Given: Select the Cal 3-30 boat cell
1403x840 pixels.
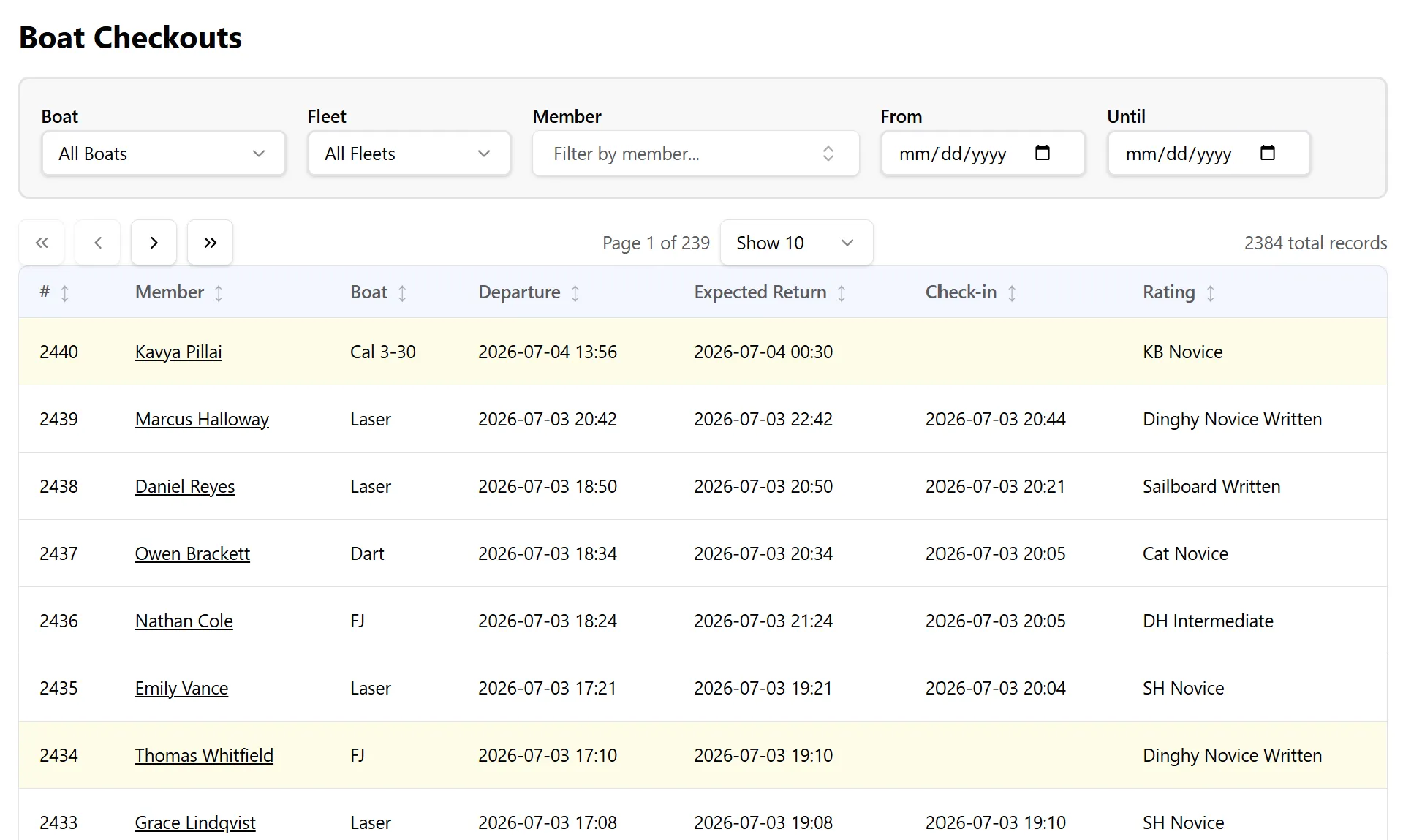Looking at the screenshot, I should point(383,352).
